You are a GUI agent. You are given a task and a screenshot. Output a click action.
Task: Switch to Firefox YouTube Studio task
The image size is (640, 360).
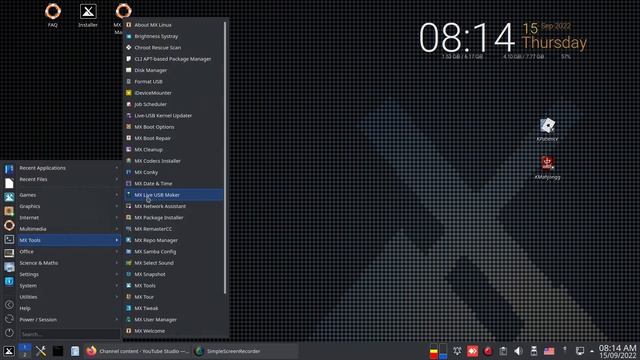(138, 351)
